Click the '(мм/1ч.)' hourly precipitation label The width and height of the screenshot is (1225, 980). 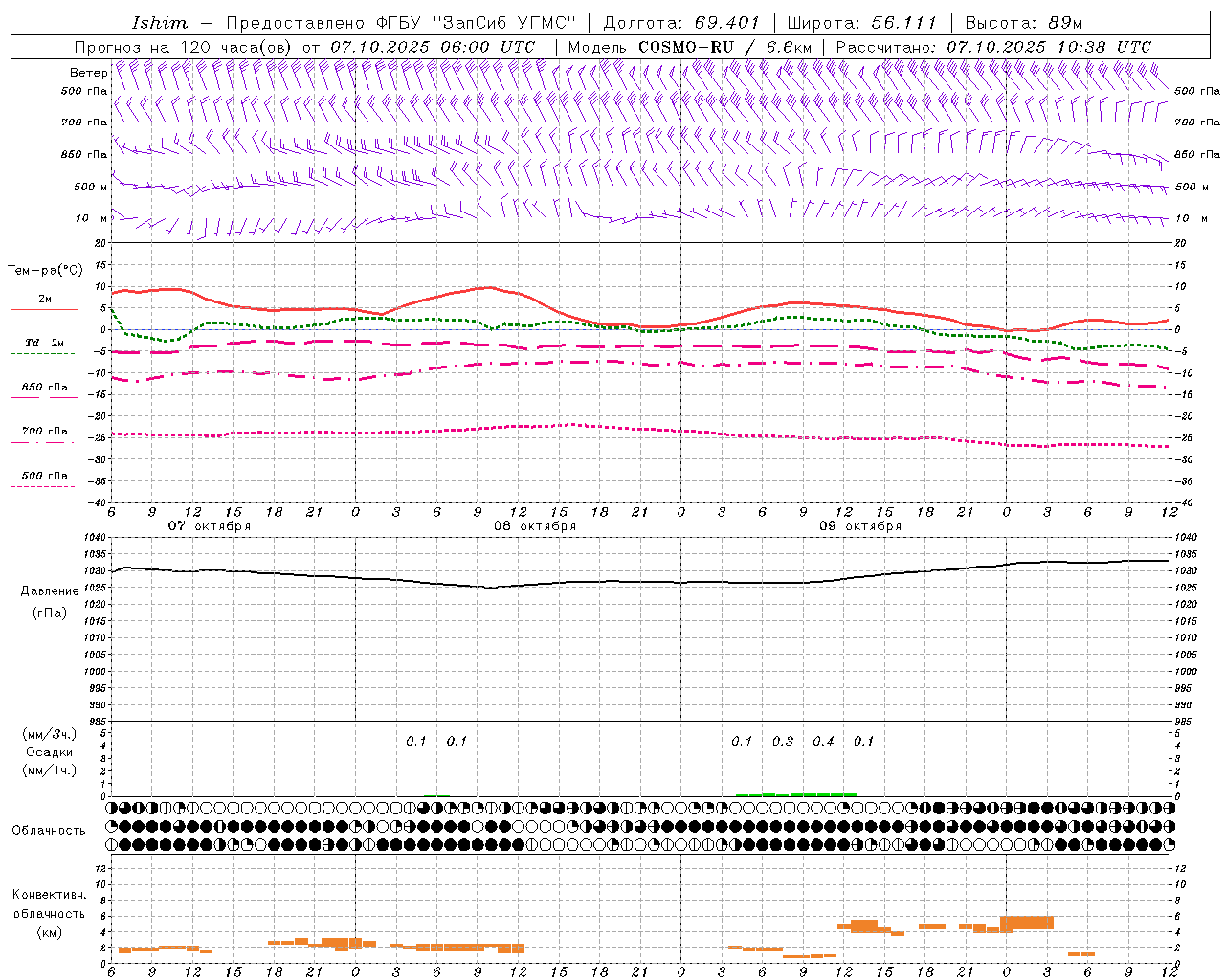[51, 770]
